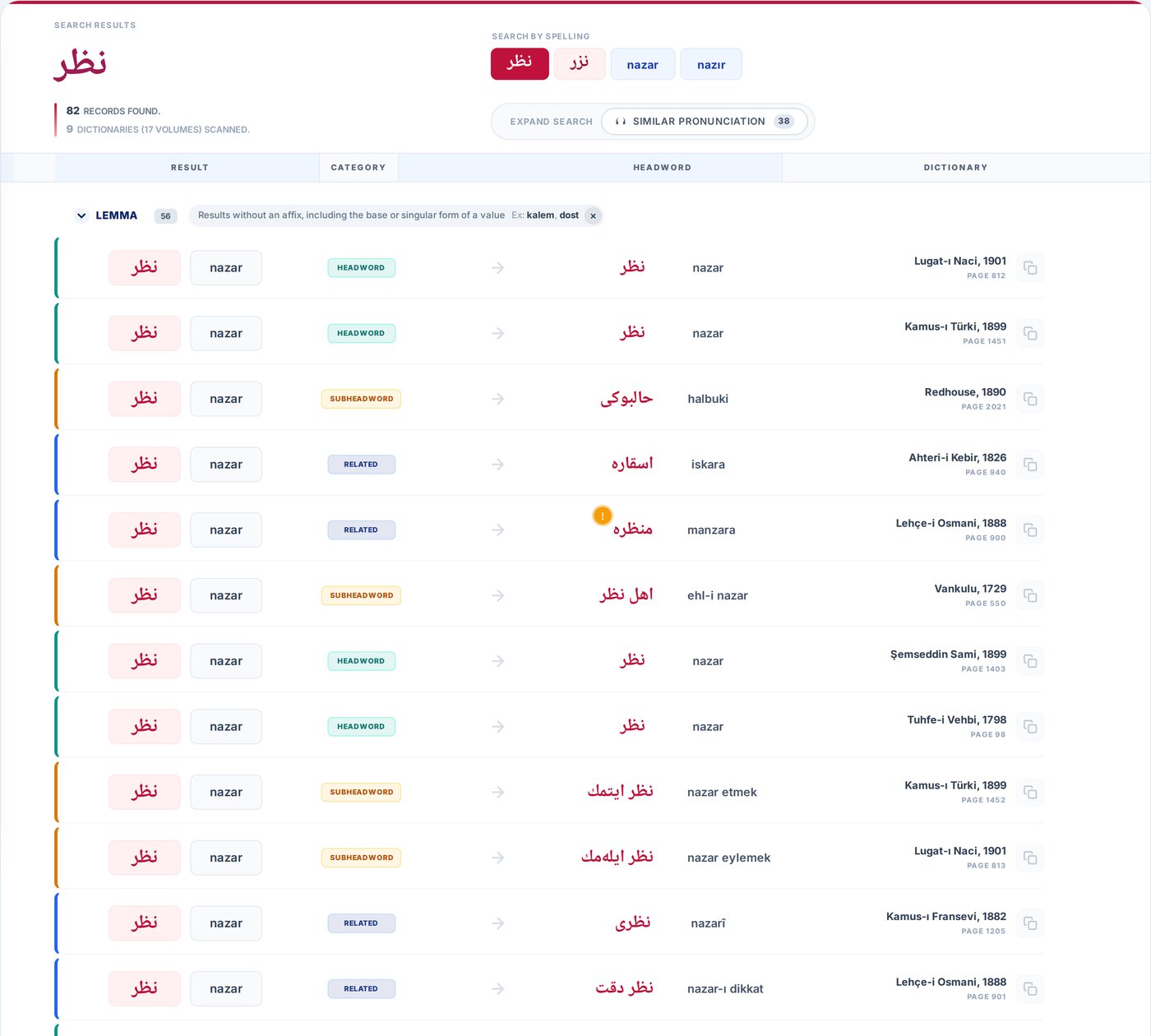Select the nazar spelling chip
1151x1036 pixels.
(x=642, y=64)
